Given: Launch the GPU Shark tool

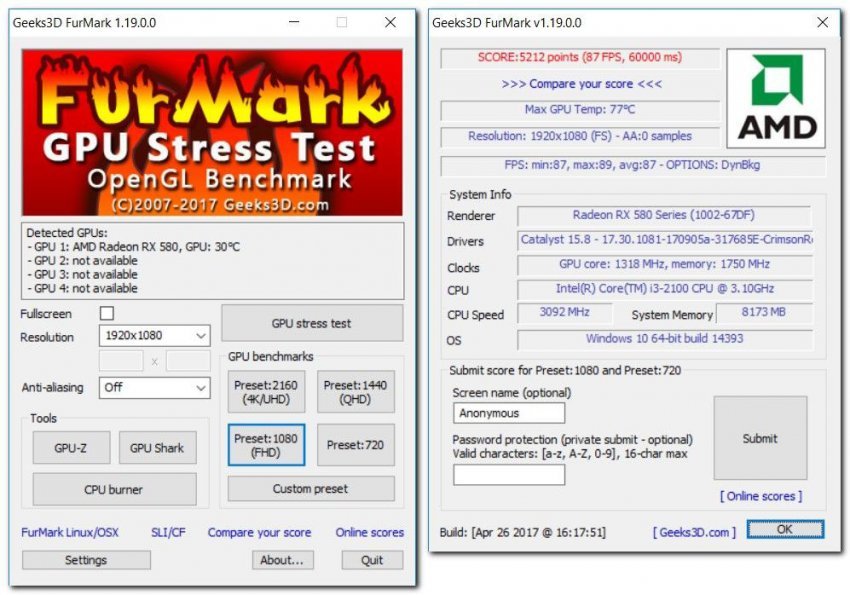Looking at the screenshot, I should click(x=157, y=448).
